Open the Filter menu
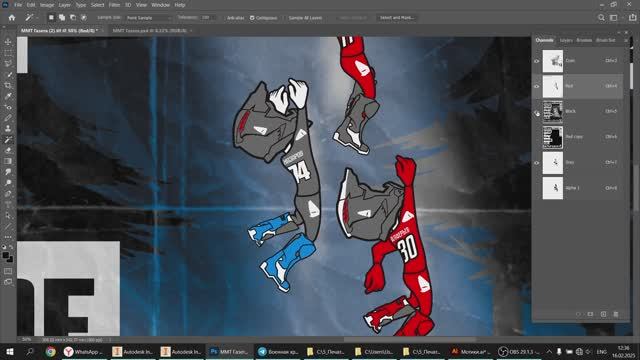 pyautogui.click(x=114, y=5)
